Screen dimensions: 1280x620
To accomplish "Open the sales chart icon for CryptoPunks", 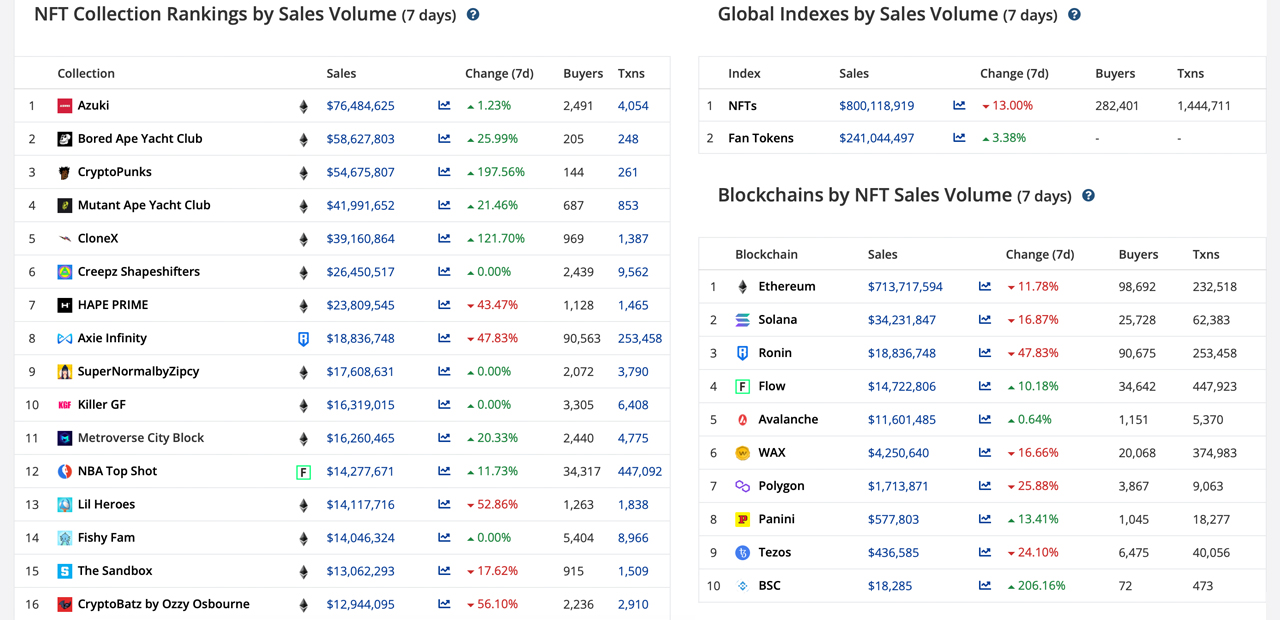I will pyautogui.click(x=443, y=172).
